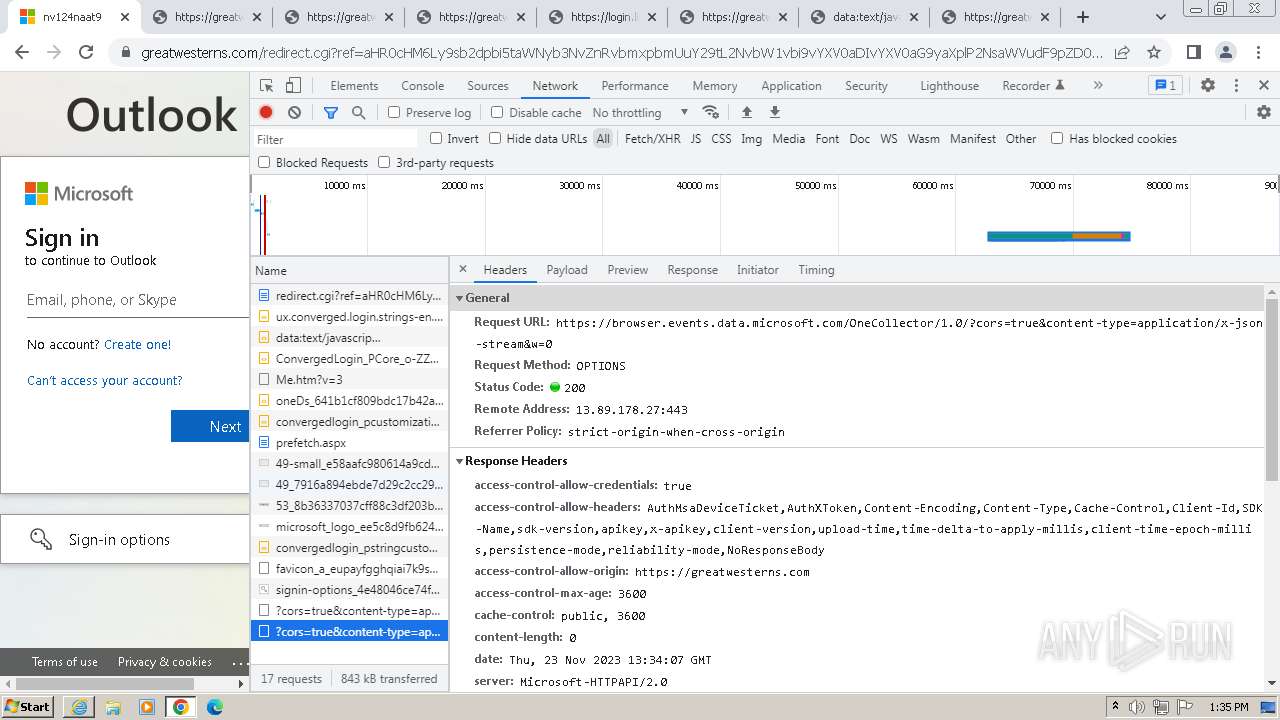Enable the 3rd-party requests checkbox
Screen dimensions: 1280x720
384,162
